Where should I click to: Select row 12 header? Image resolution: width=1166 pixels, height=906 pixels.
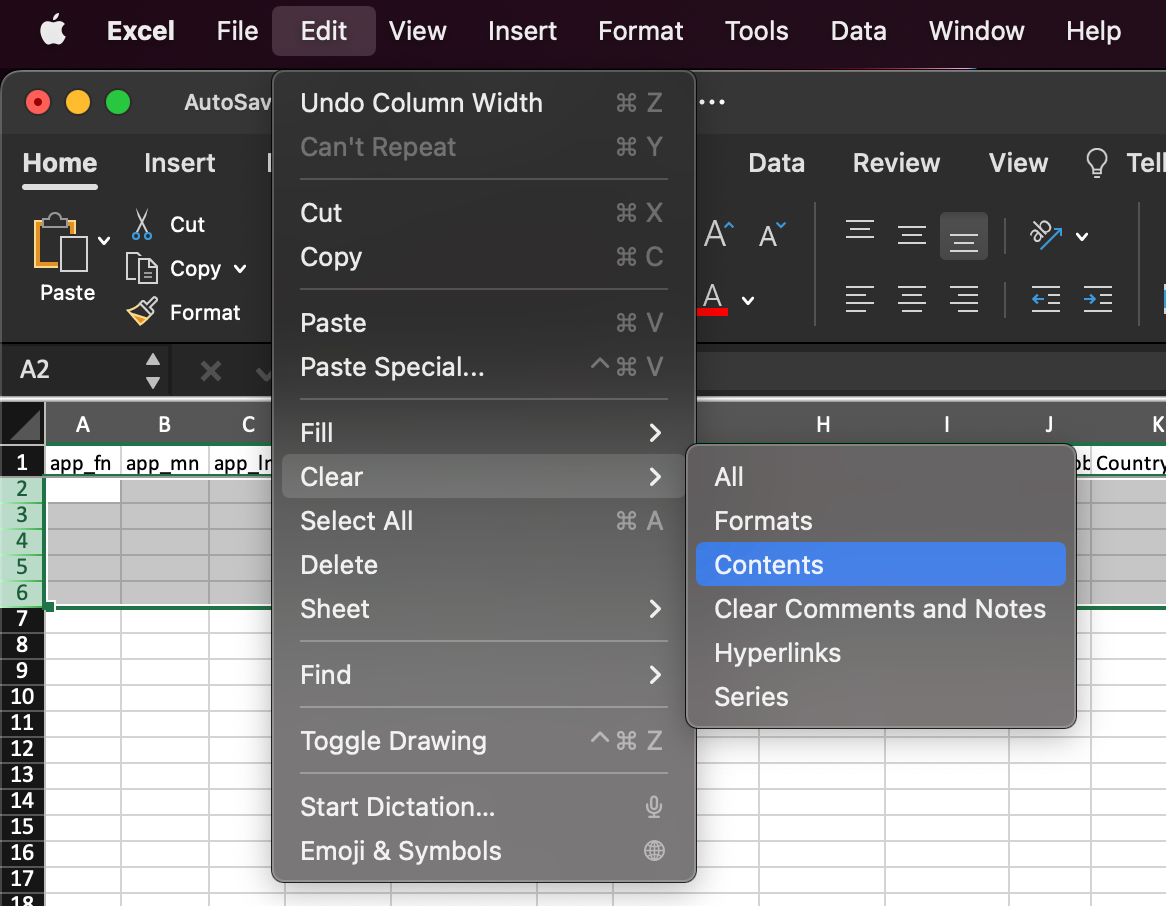click(22, 748)
